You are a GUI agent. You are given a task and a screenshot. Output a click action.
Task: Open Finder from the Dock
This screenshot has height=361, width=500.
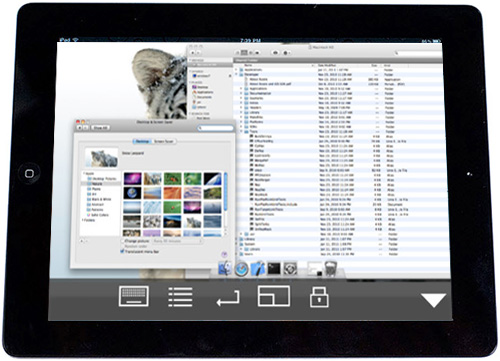[x=225, y=268]
